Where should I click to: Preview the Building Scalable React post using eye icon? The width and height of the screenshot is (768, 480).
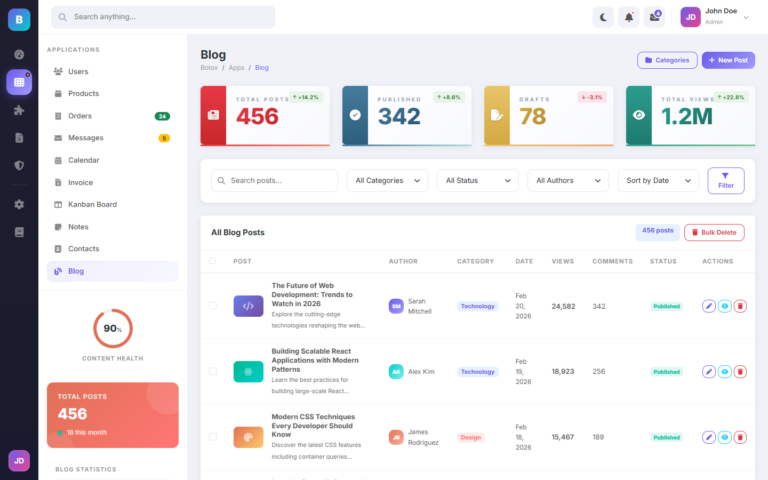[725, 371]
